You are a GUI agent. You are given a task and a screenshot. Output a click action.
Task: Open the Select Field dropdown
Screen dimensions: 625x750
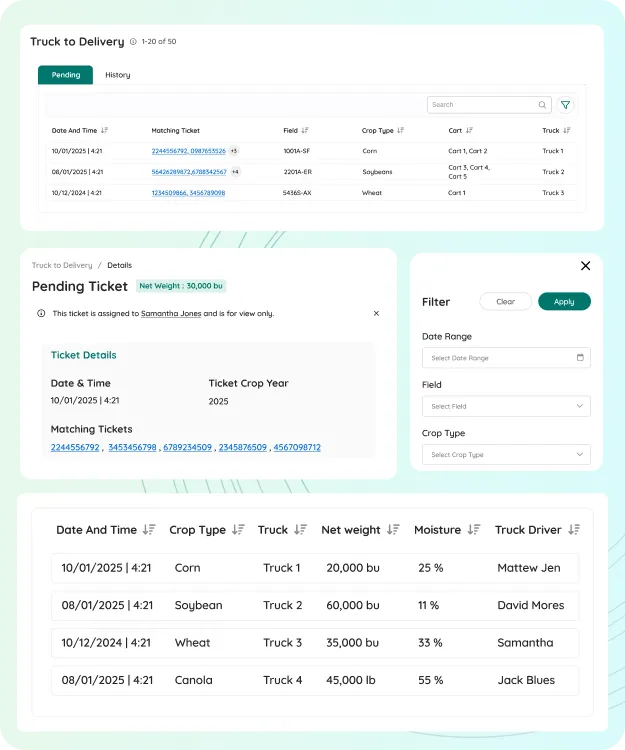click(506, 406)
